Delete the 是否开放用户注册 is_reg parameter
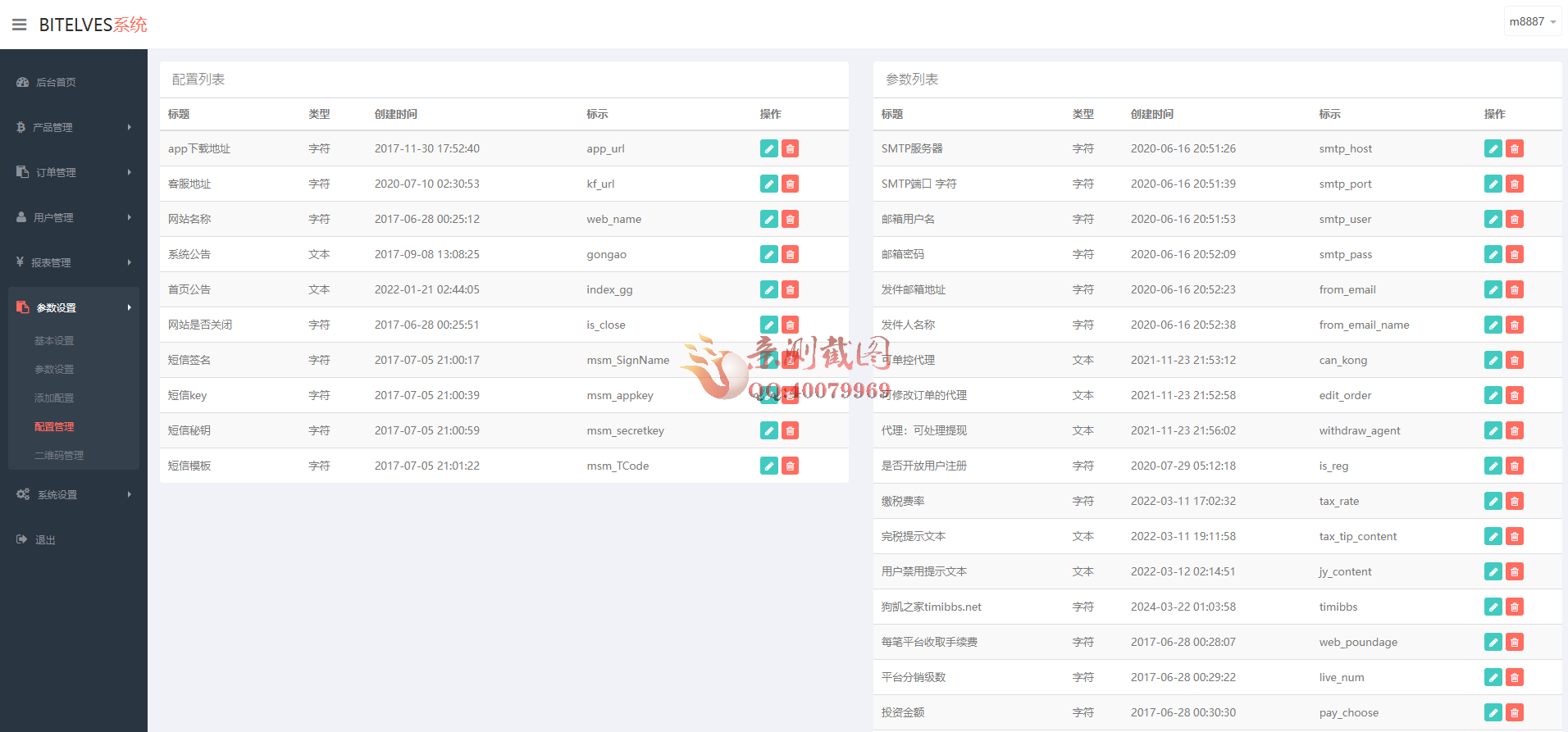 [1514, 466]
